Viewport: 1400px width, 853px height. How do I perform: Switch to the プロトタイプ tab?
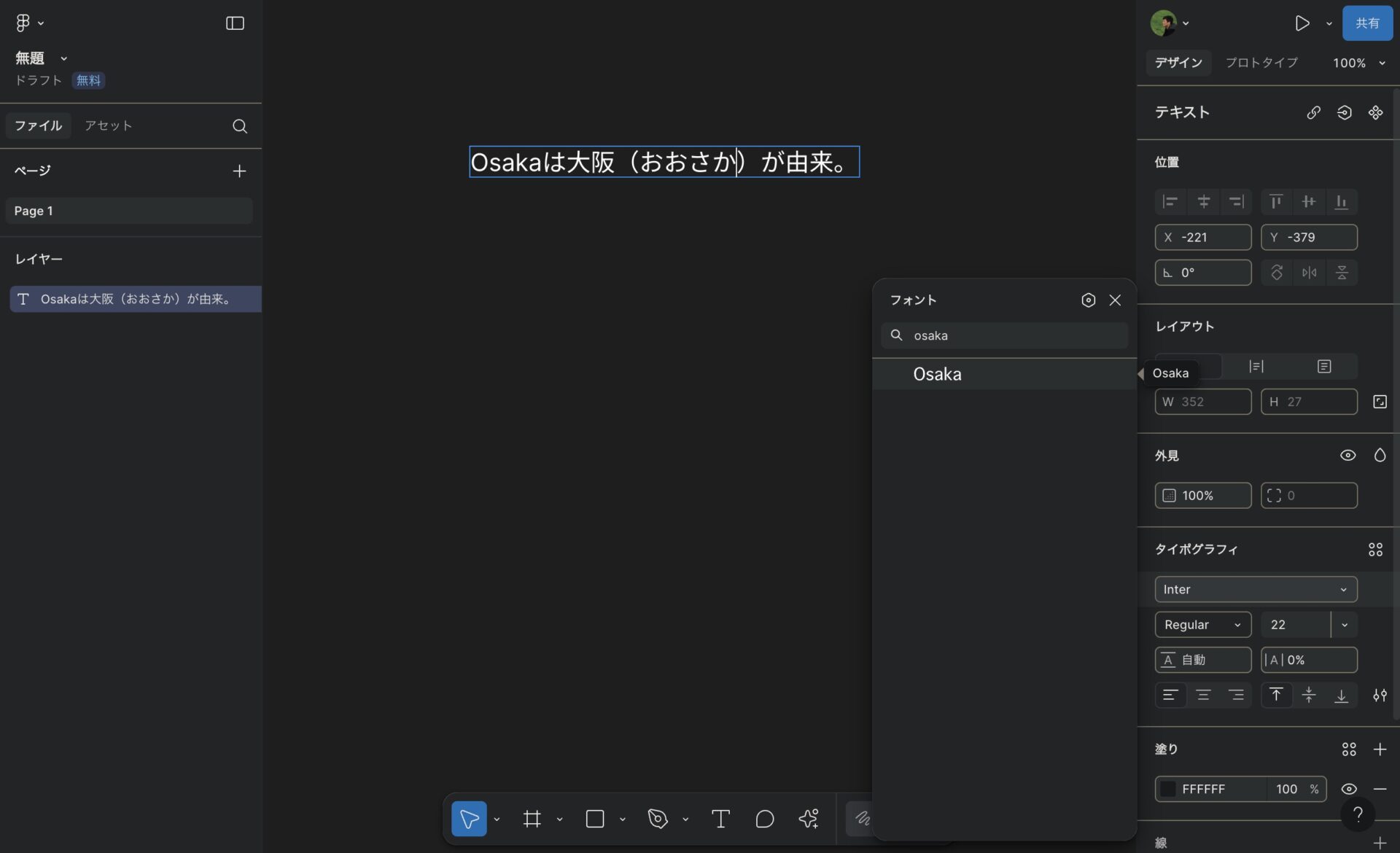1261,63
